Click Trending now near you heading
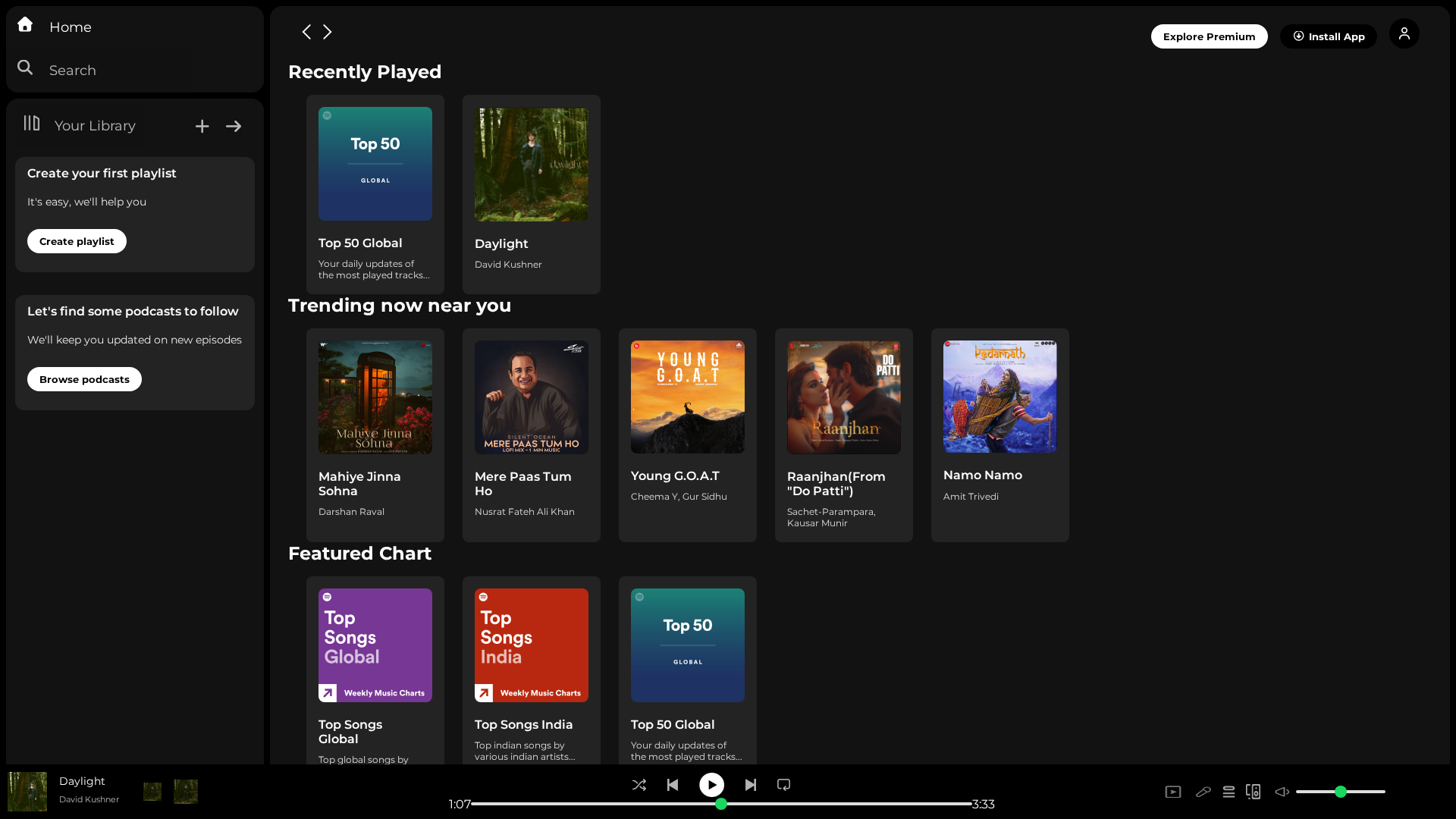Viewport: 1456px width, 819px height. coord(400,306)
